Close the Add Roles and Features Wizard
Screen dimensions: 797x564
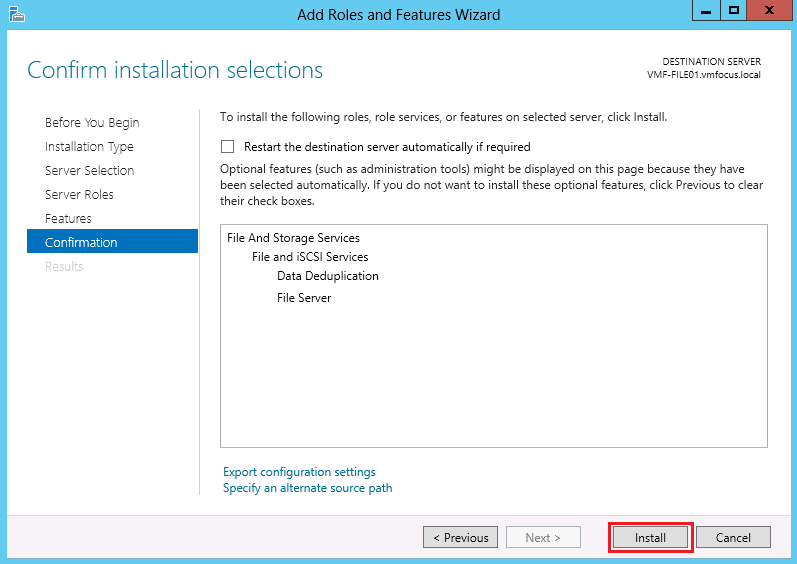pos(768,12)
